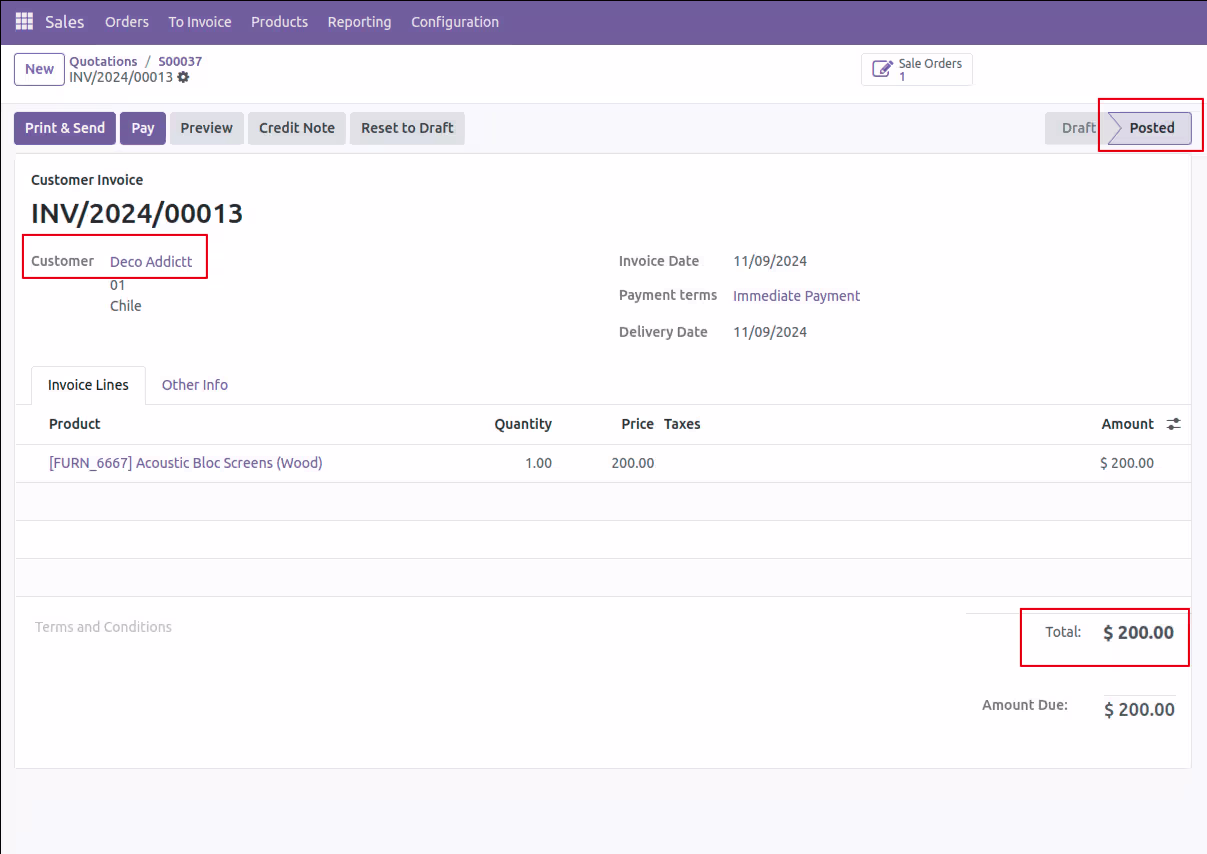Open S00037 breadcrumb link

[x=180, y=61]
